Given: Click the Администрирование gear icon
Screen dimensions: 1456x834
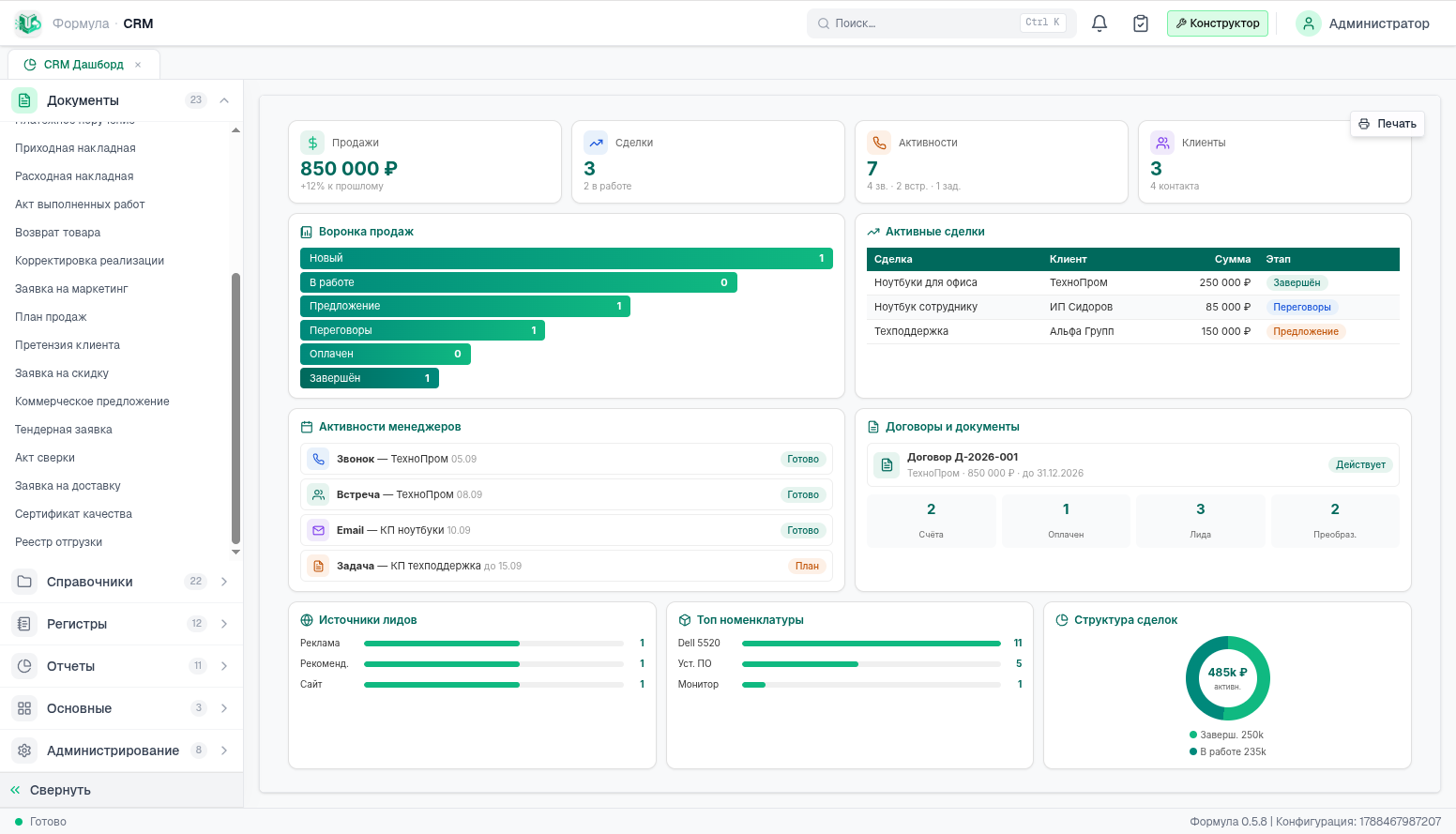Looking at the screenshot, I should tap(24, 751).
